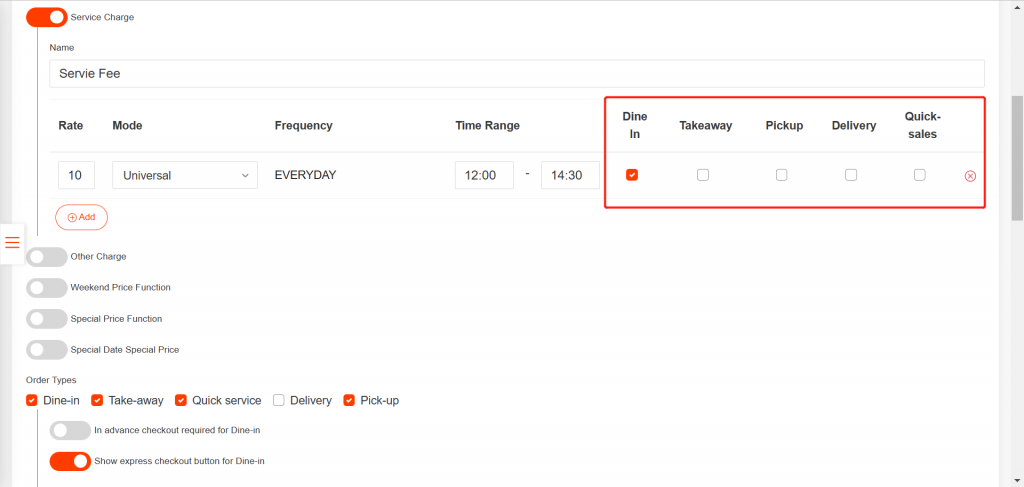
Task: Click the 14:30 end time field
Action: coord(570,175)
